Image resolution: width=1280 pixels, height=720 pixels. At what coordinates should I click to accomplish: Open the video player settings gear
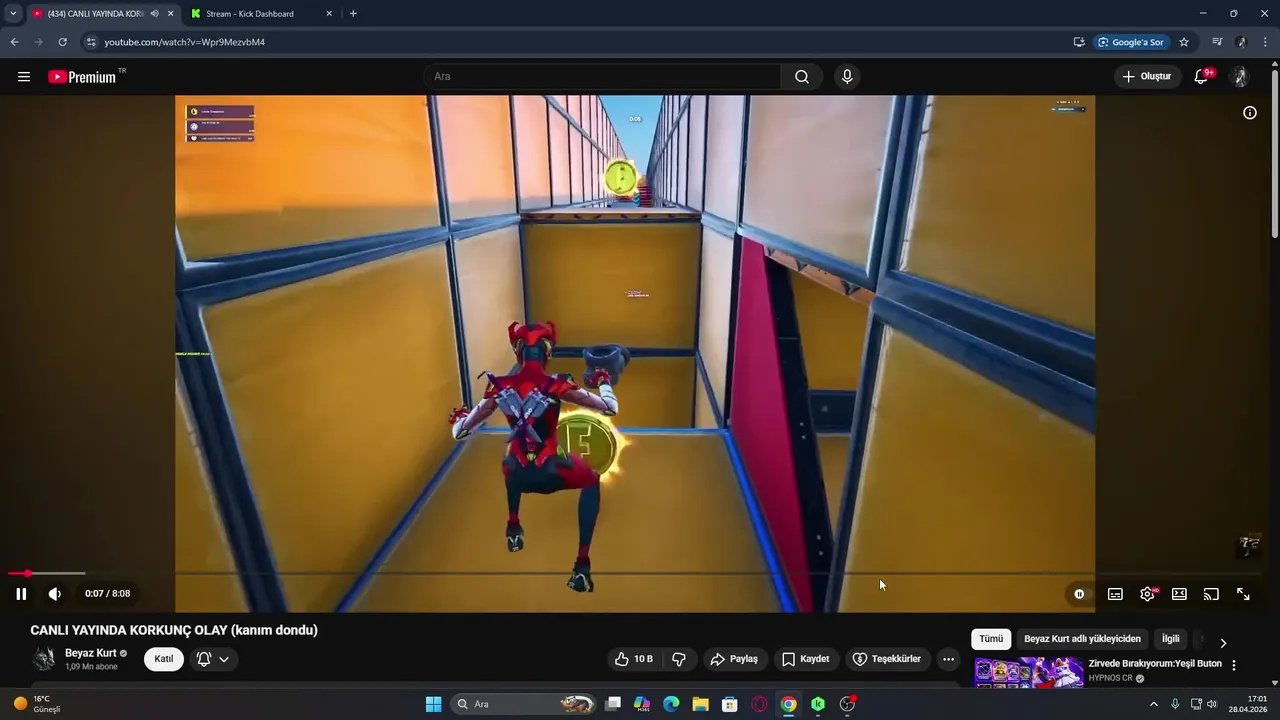[1147, 594]
